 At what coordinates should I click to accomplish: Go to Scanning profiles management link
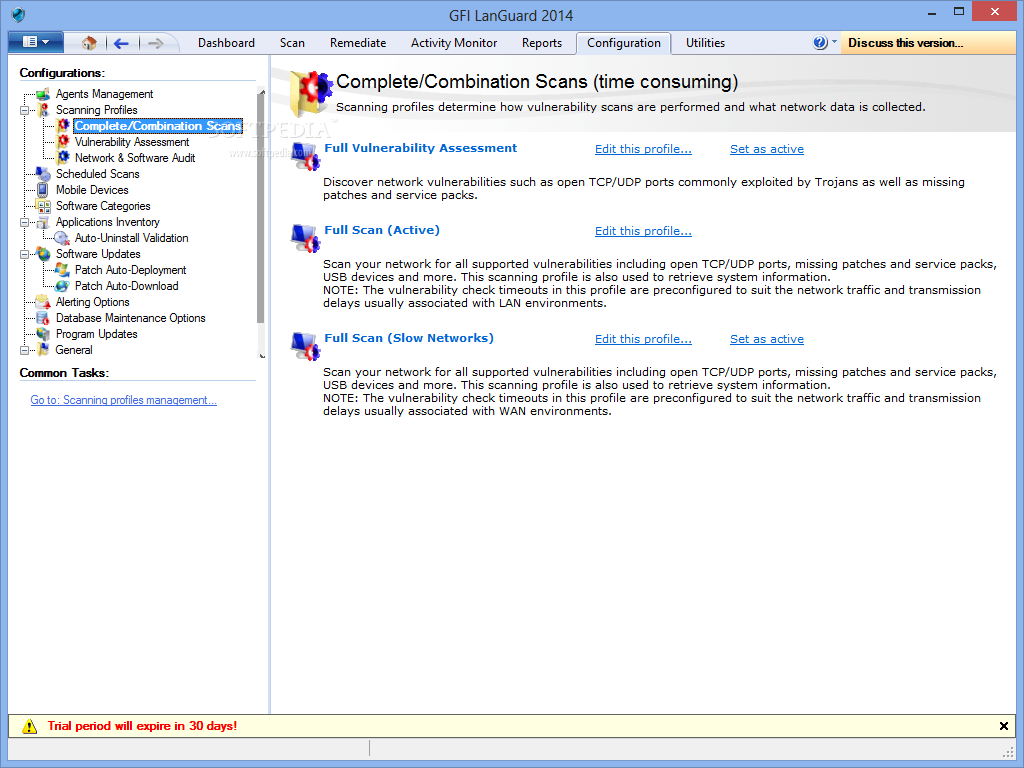123,400
